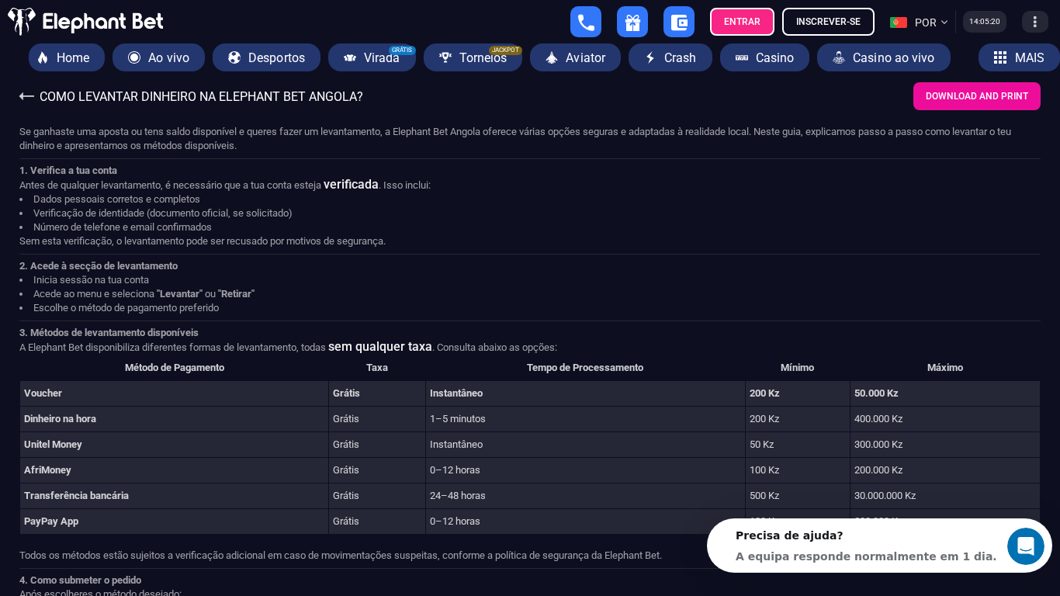The width and height of the screenshot is (1060, 596).
Task: Open the help chat bubble icon
Action: 1025,545
